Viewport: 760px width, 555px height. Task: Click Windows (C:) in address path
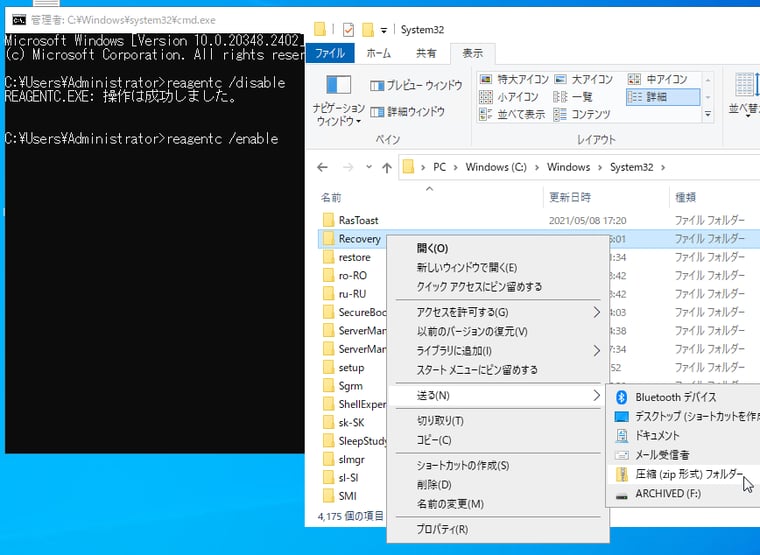click(496, 167)
